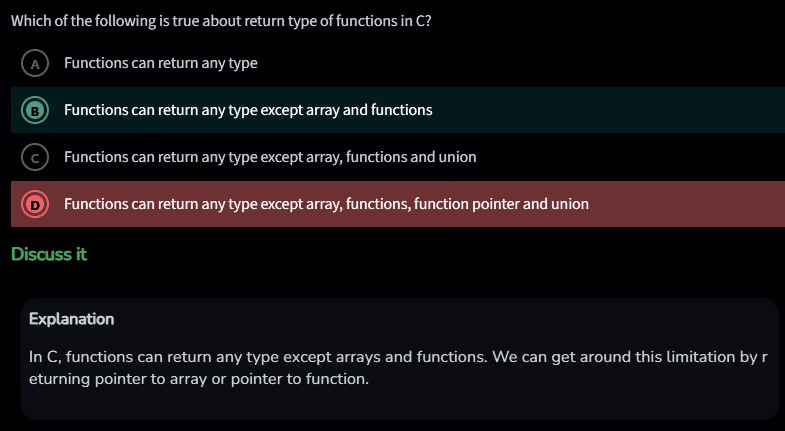Choose the circled C option marker

tap(35, 157)
